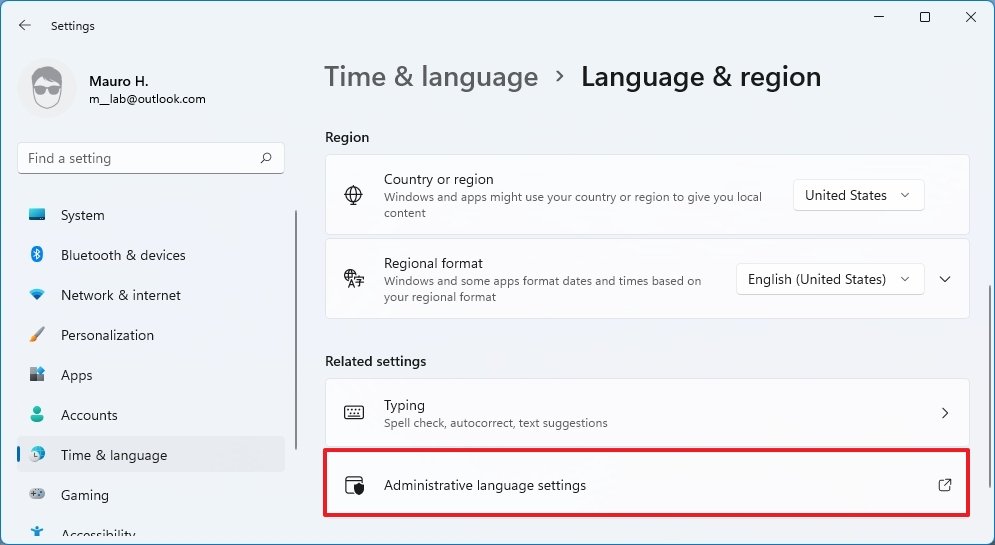Select Time & language in sidebar
Screen dimensions: 995x545
114,455
